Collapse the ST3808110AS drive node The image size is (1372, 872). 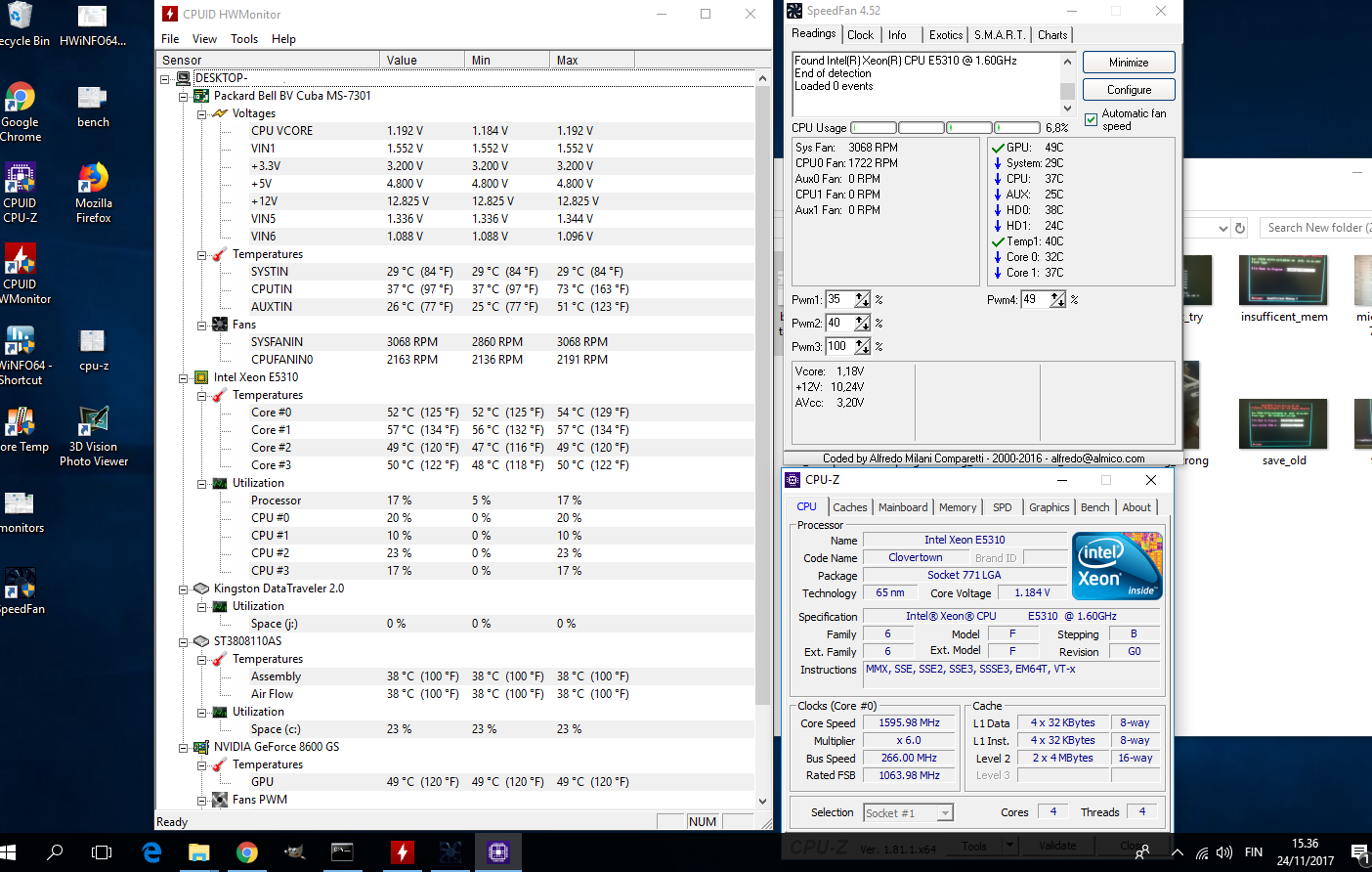coord(184,641)
